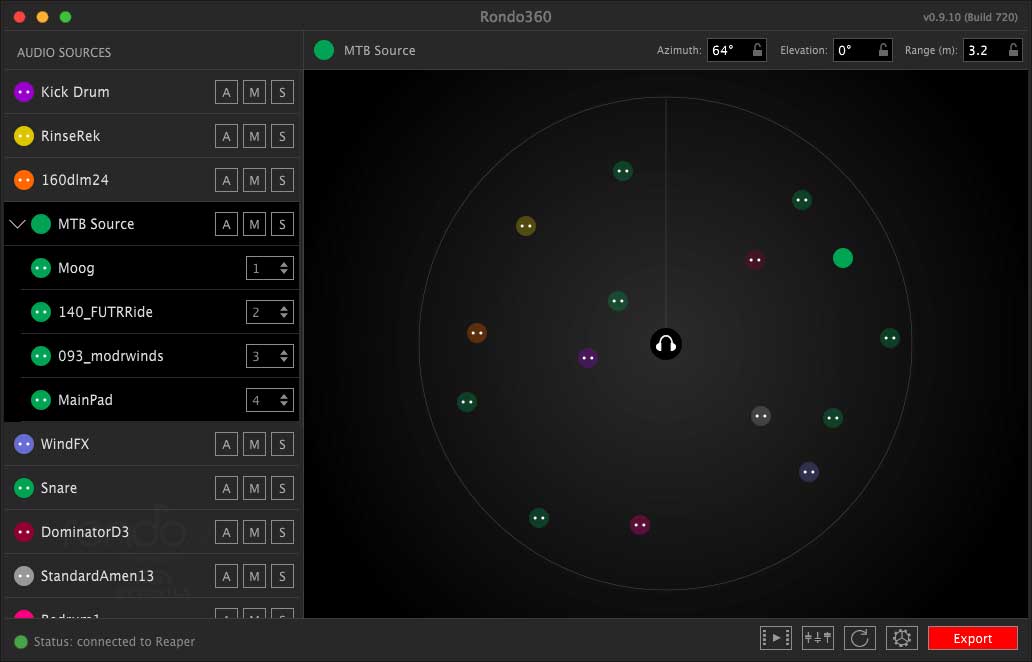This screenshot has height=662, width=1032.
Task: Click the headphones listener icon in the center
Action: click(x=666, y=345)
